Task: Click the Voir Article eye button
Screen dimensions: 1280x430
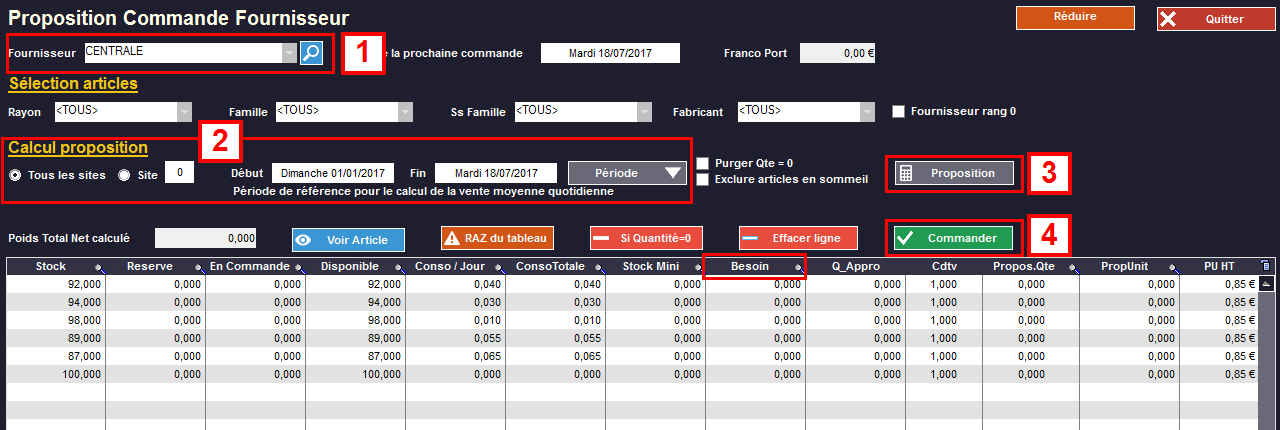Action: 348,239
